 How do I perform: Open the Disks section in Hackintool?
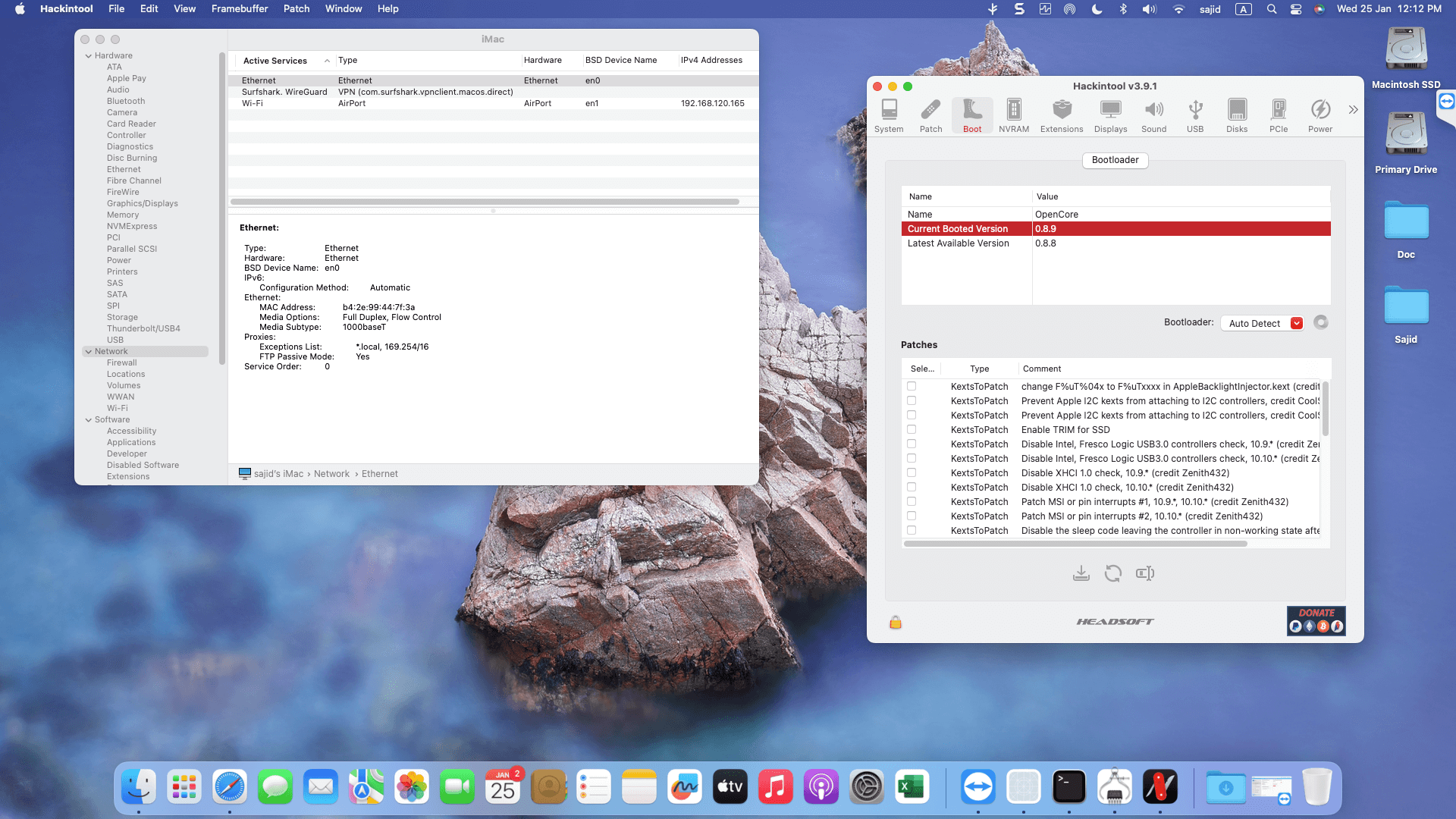(1237, 116)
